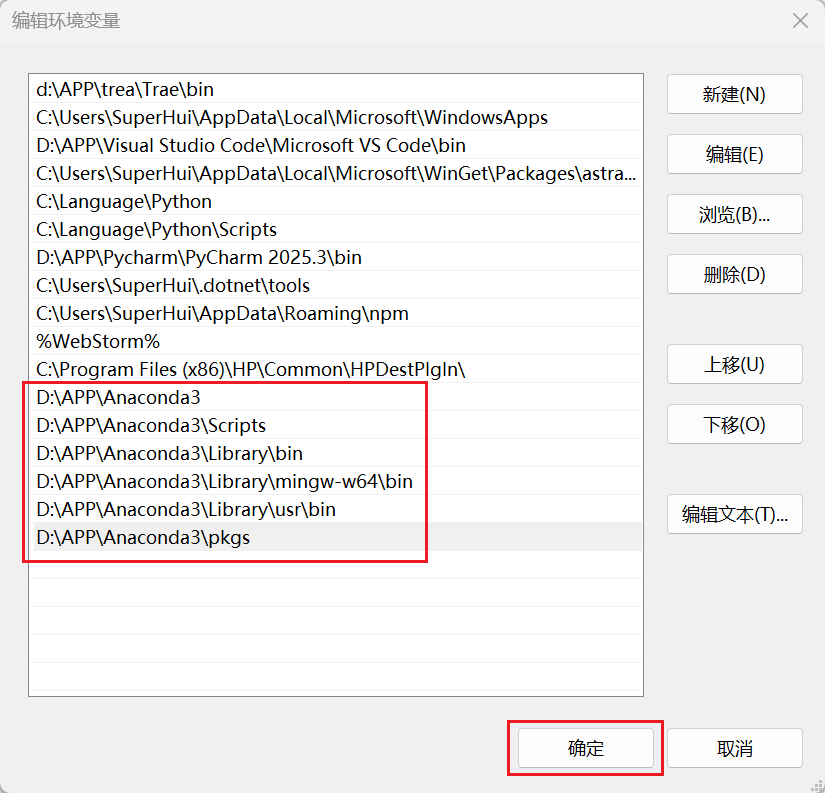The height and width of the screenshot is (793, 825).
Task: Select the C:\Language\Python entry
Action: click(336, 202)
